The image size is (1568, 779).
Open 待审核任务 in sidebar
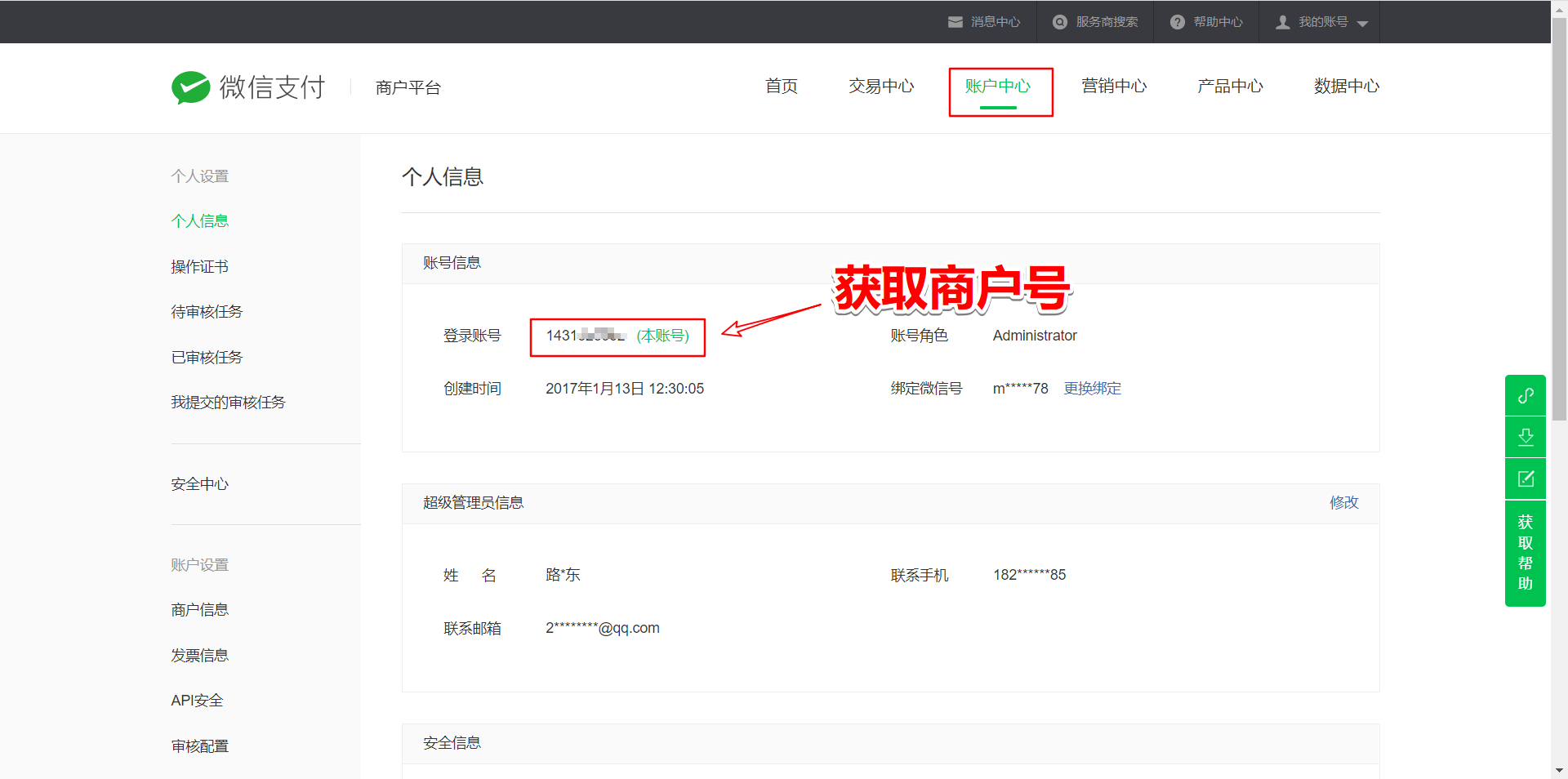(207, 312)
